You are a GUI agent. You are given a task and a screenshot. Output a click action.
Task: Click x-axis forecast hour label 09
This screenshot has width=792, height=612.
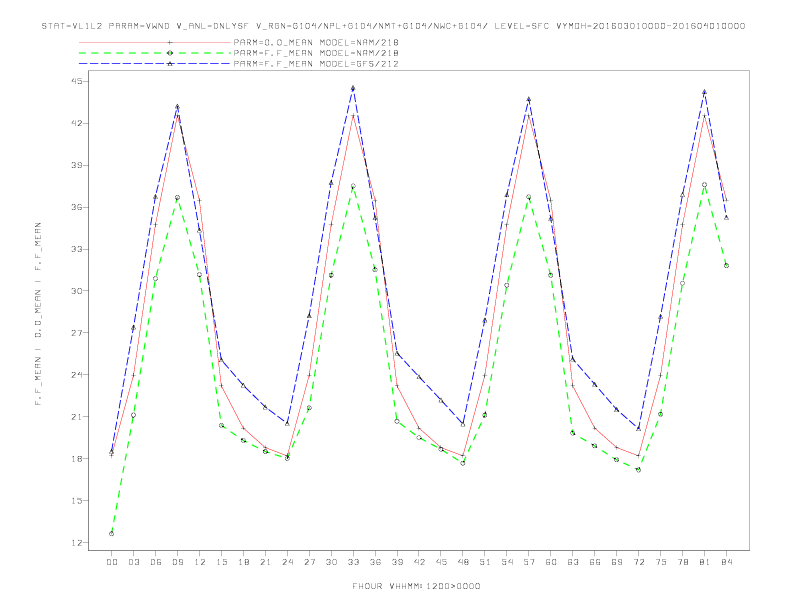tap(177, 562)
